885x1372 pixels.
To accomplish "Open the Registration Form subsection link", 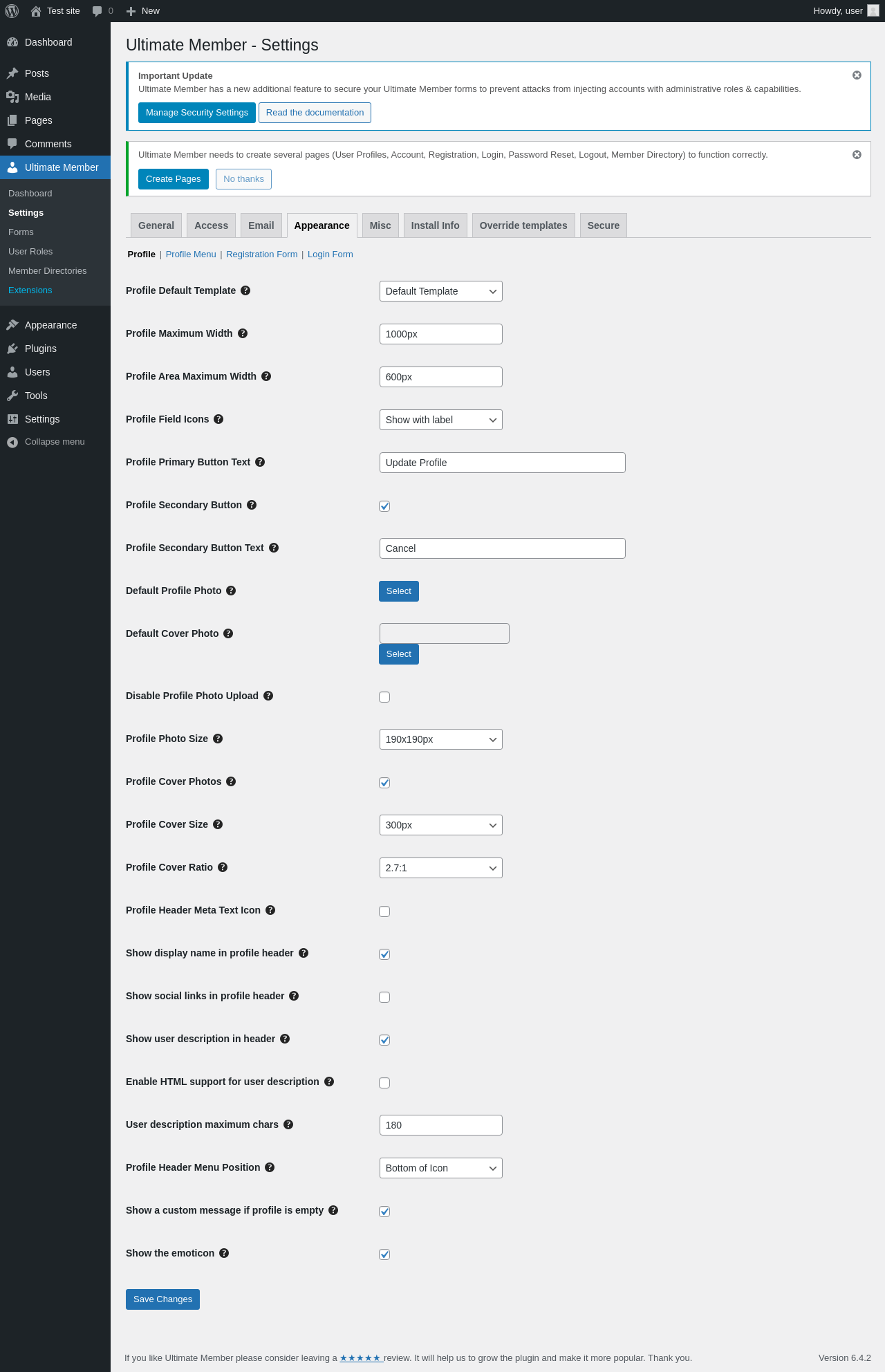I will click(262, 254).
